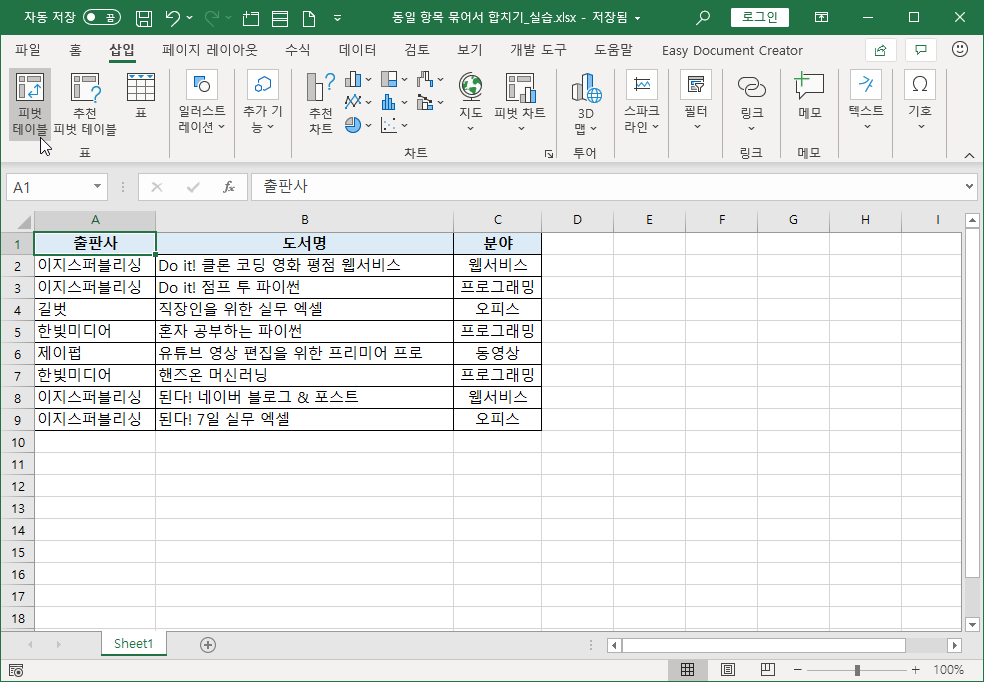Open the Maps (지도) chart button

tap(471, 104)
